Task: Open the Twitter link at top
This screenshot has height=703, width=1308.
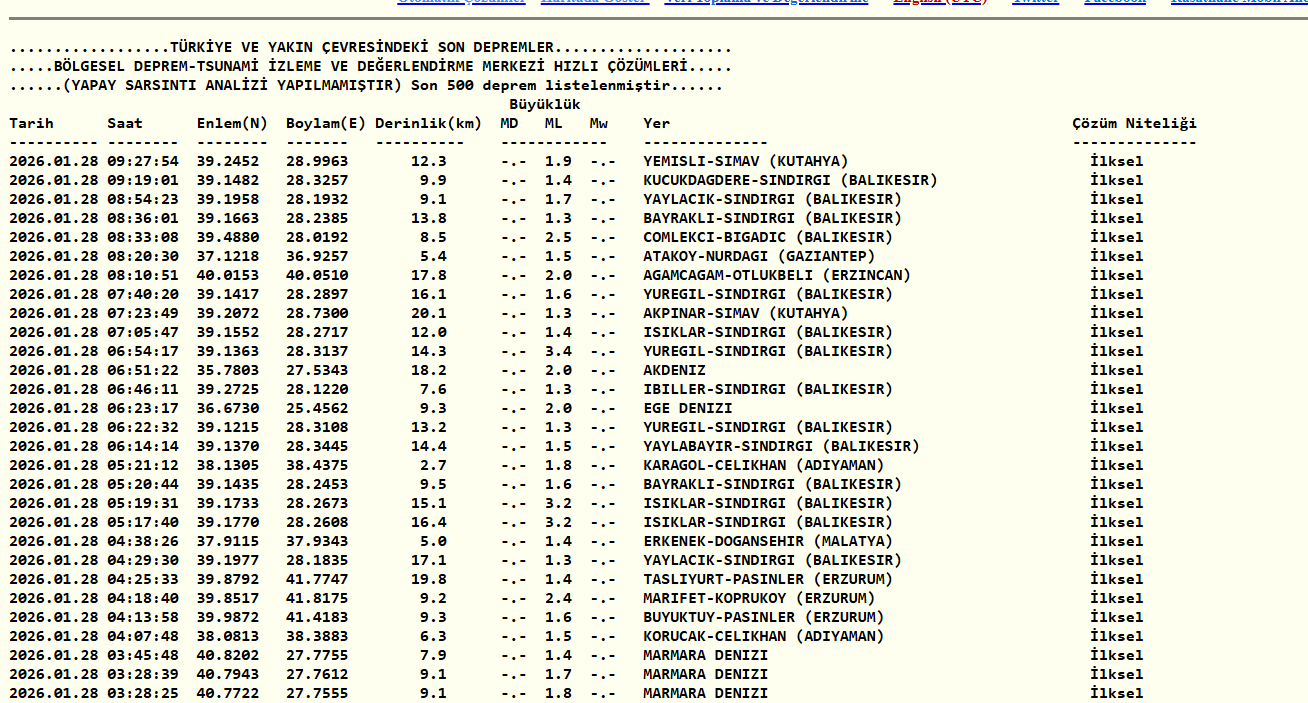Action: click(1035, 2)
